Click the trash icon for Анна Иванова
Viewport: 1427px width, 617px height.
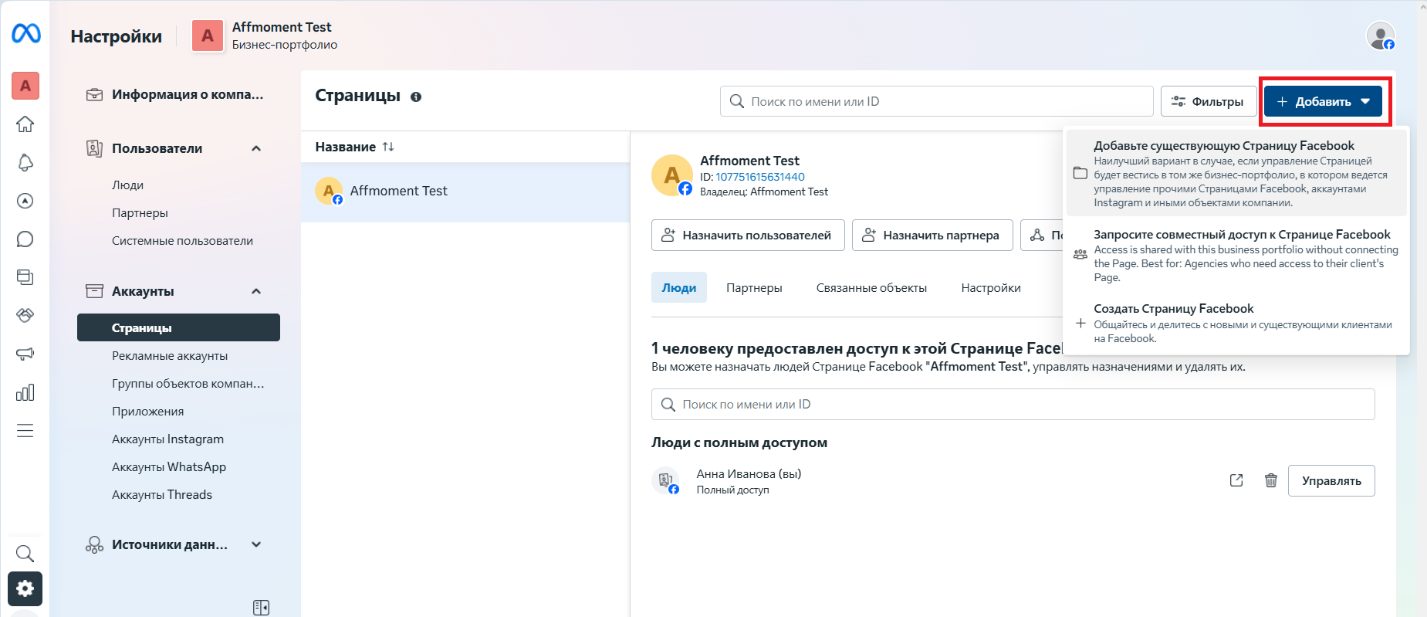click(x=1271, y=481)
